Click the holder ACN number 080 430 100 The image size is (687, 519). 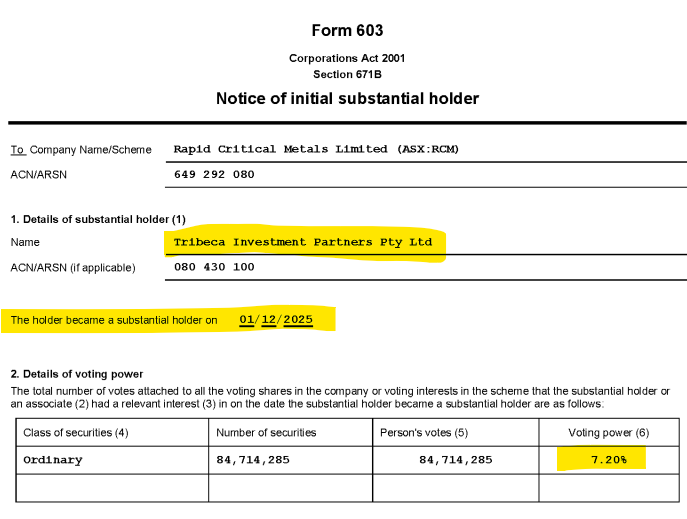214,268
